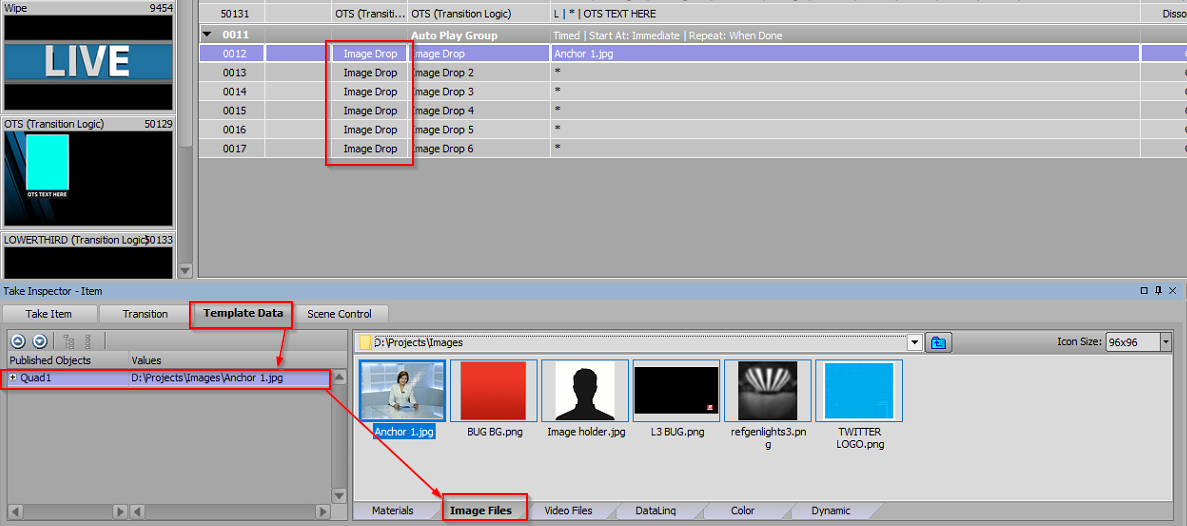This screenshot has width=1187, height=526.
Task: Click the collapse-all tree icon in inspector toolbar
Action: click(x=88, y=341)
